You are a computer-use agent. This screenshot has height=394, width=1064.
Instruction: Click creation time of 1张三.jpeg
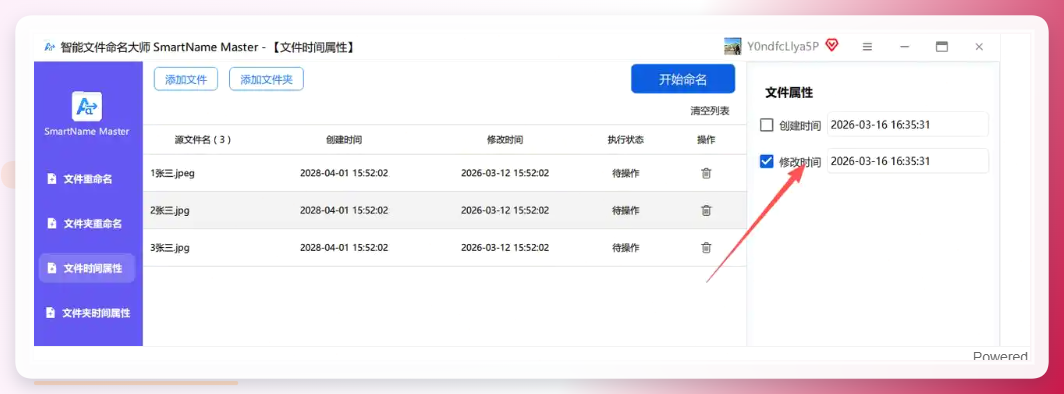344,173
